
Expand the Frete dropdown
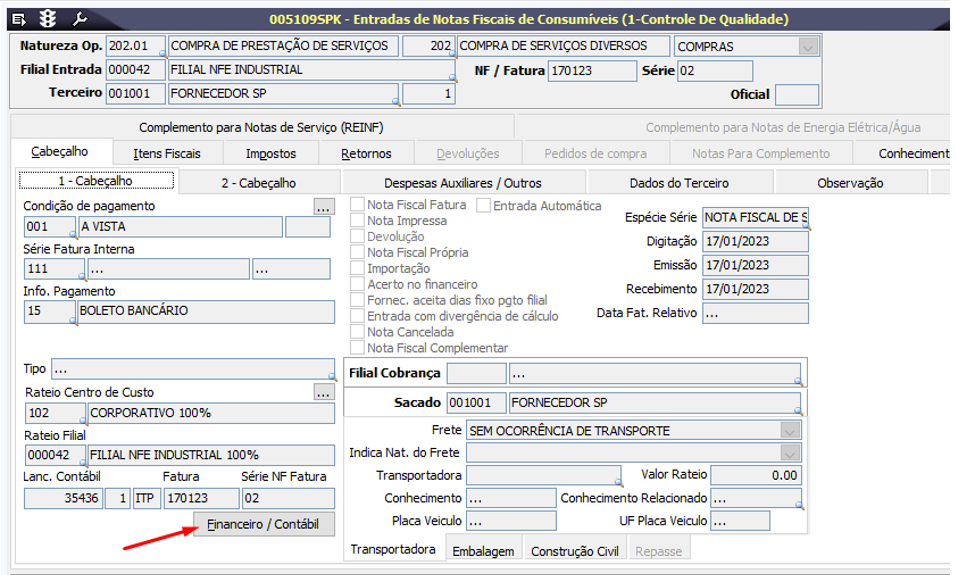(x=790, y=431)
